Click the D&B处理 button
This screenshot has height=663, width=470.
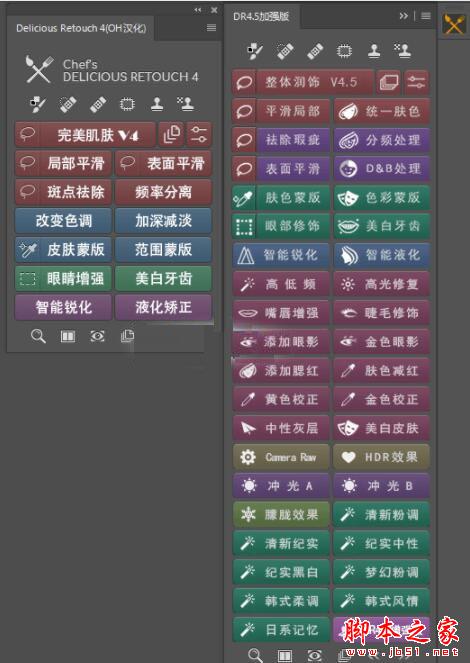coord(382,169)
